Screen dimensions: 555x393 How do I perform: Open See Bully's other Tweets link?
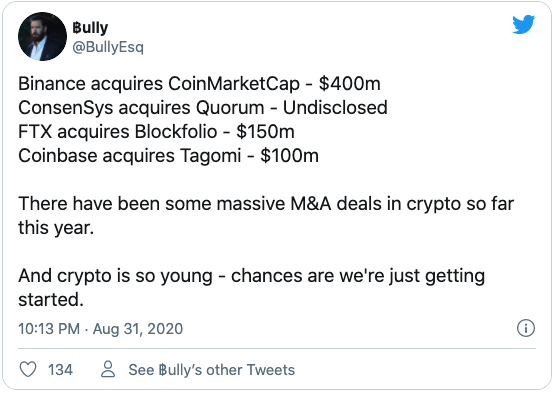pyautogui.click(x=211, y=370)
